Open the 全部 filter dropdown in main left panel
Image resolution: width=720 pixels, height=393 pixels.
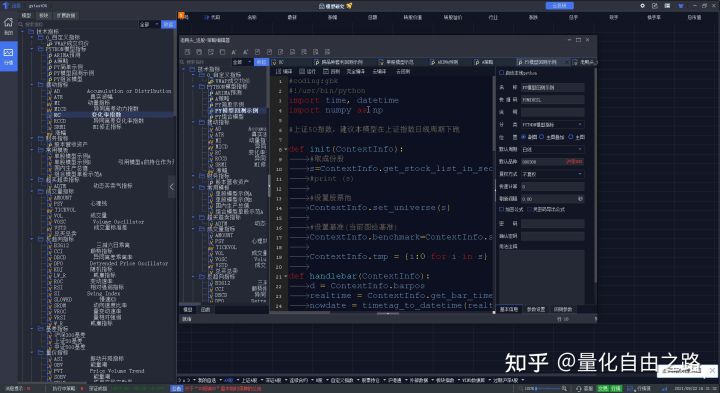tap(149, 24)
